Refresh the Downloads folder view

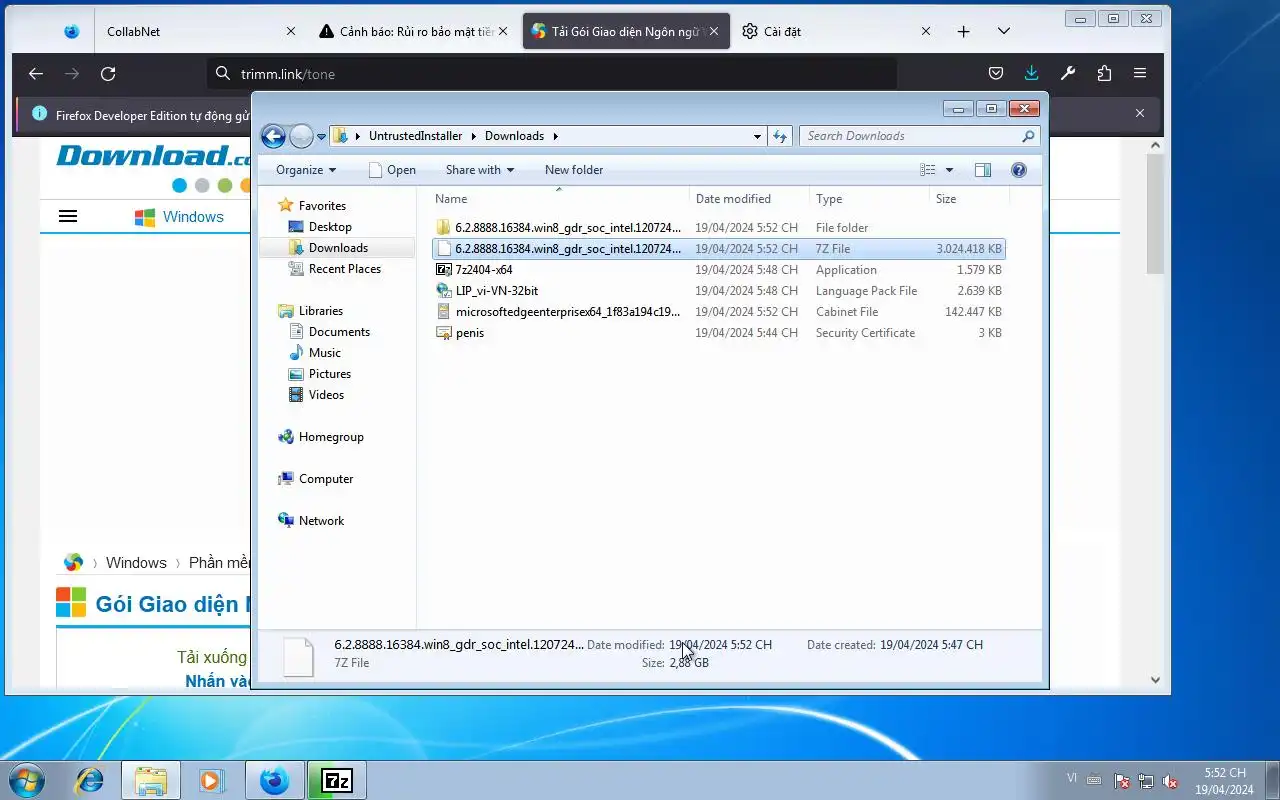coord(781,136)
